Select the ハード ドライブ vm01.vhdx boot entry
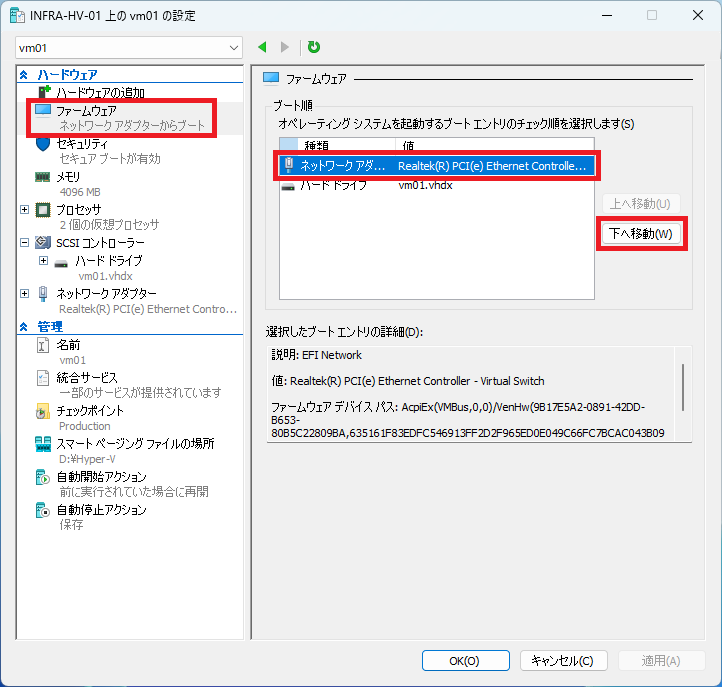722x687 pixels. click(437, 186)
